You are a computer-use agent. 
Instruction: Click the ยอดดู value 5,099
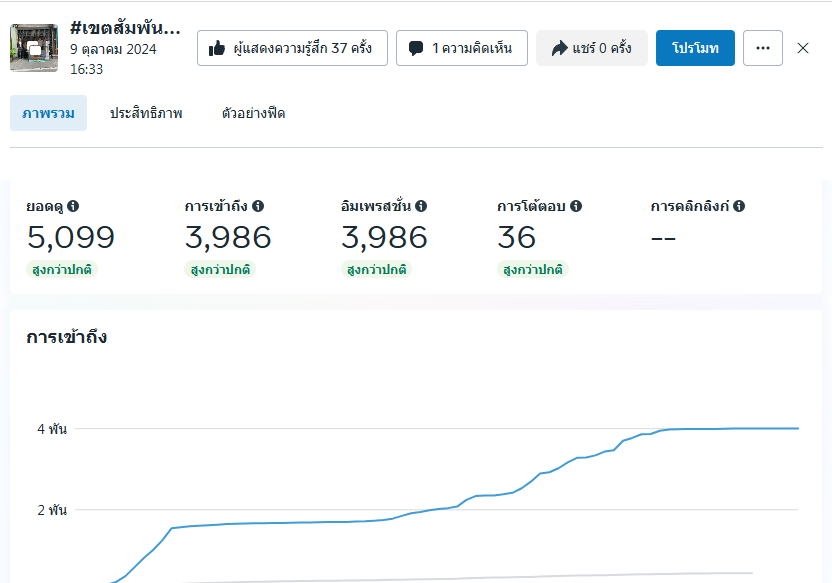(70, 238)
